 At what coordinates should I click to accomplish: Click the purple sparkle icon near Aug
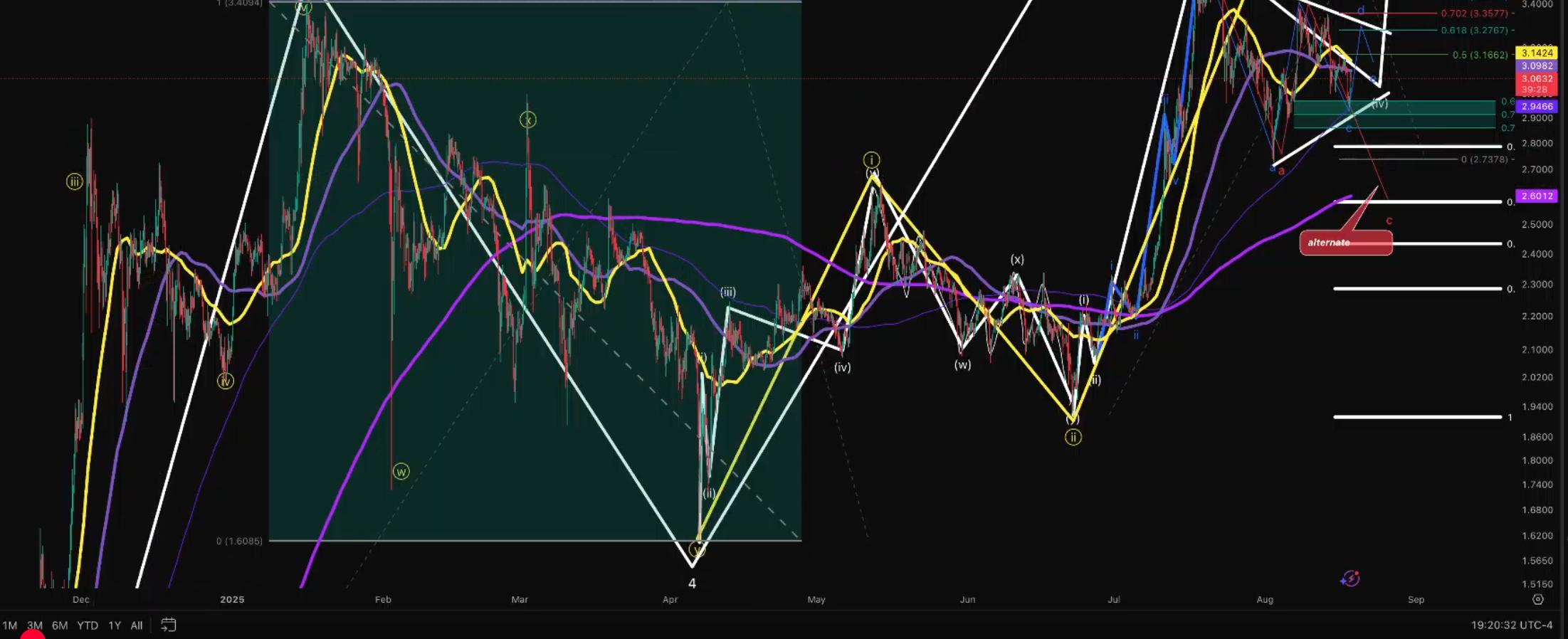click(1350, 579)
